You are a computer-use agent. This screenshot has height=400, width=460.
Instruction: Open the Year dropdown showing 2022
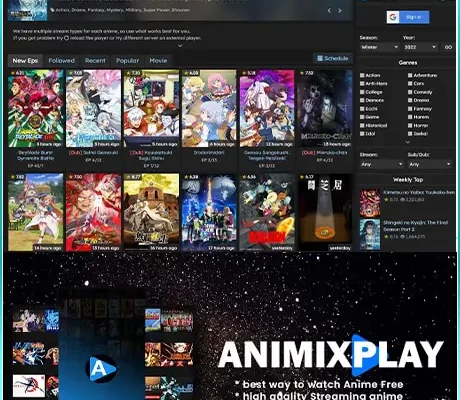tap(420, 47)
